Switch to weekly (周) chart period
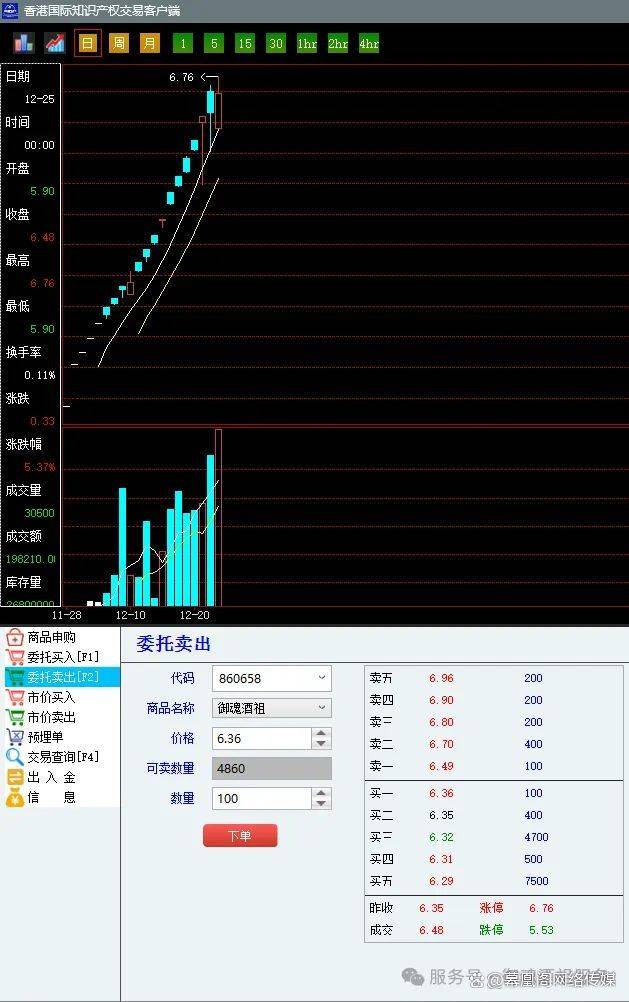Viewport: 629px width, 1002px height. 119,43
